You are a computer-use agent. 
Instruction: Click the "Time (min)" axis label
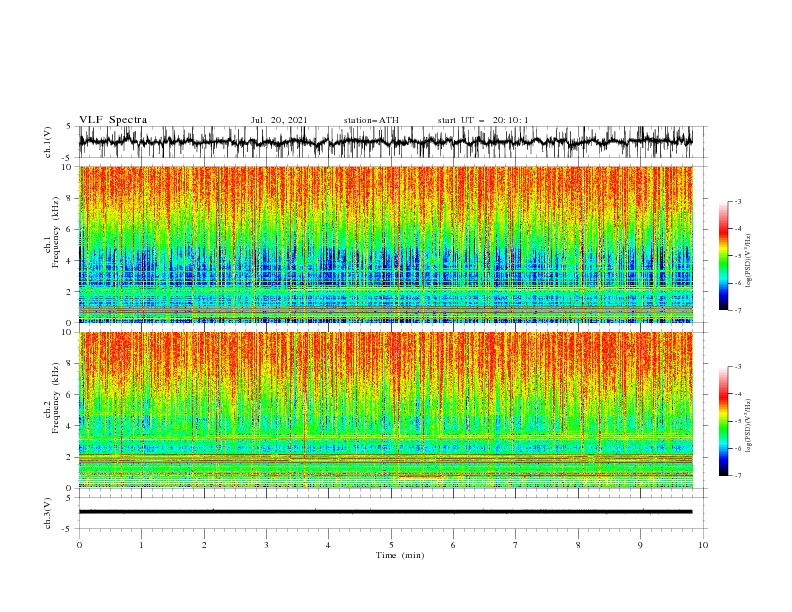click(x=400, y=555)
